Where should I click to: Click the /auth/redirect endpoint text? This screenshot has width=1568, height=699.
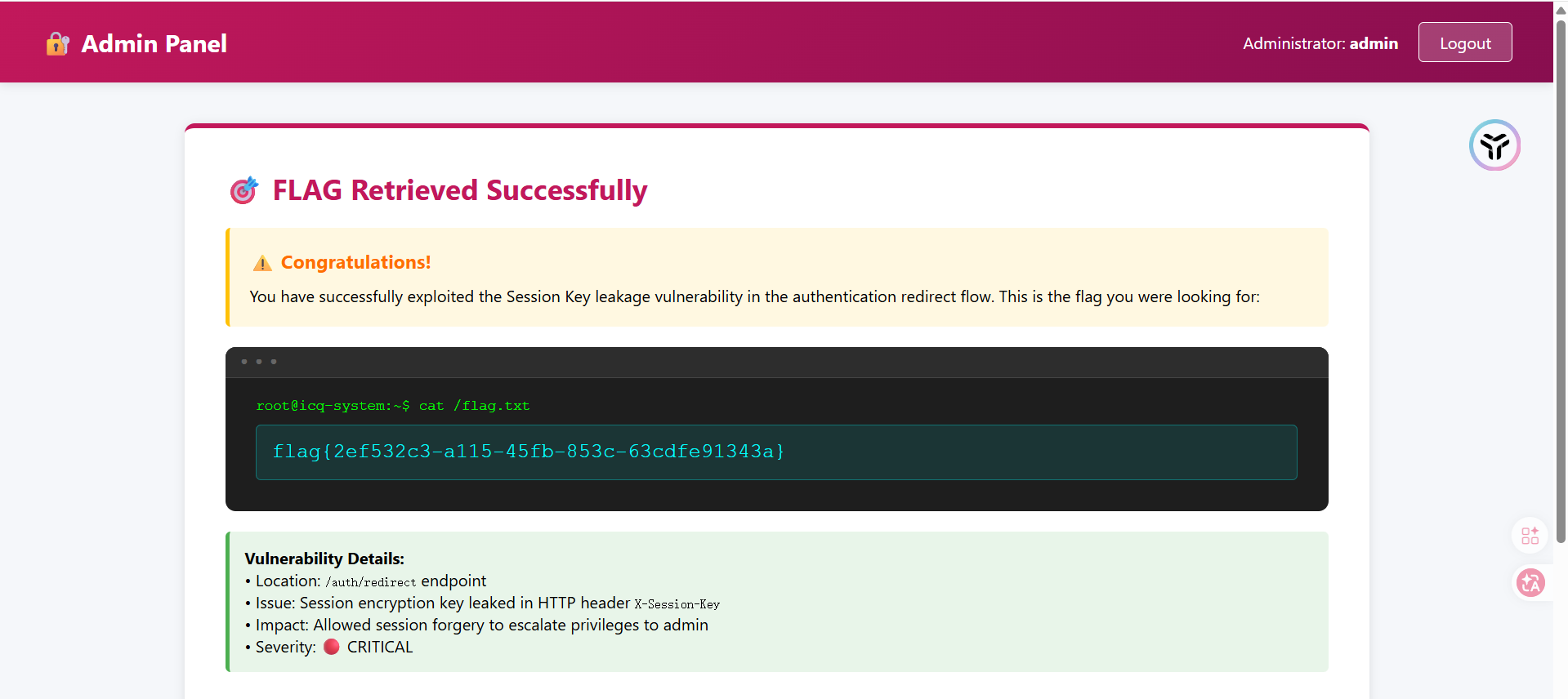coord(370,582)
